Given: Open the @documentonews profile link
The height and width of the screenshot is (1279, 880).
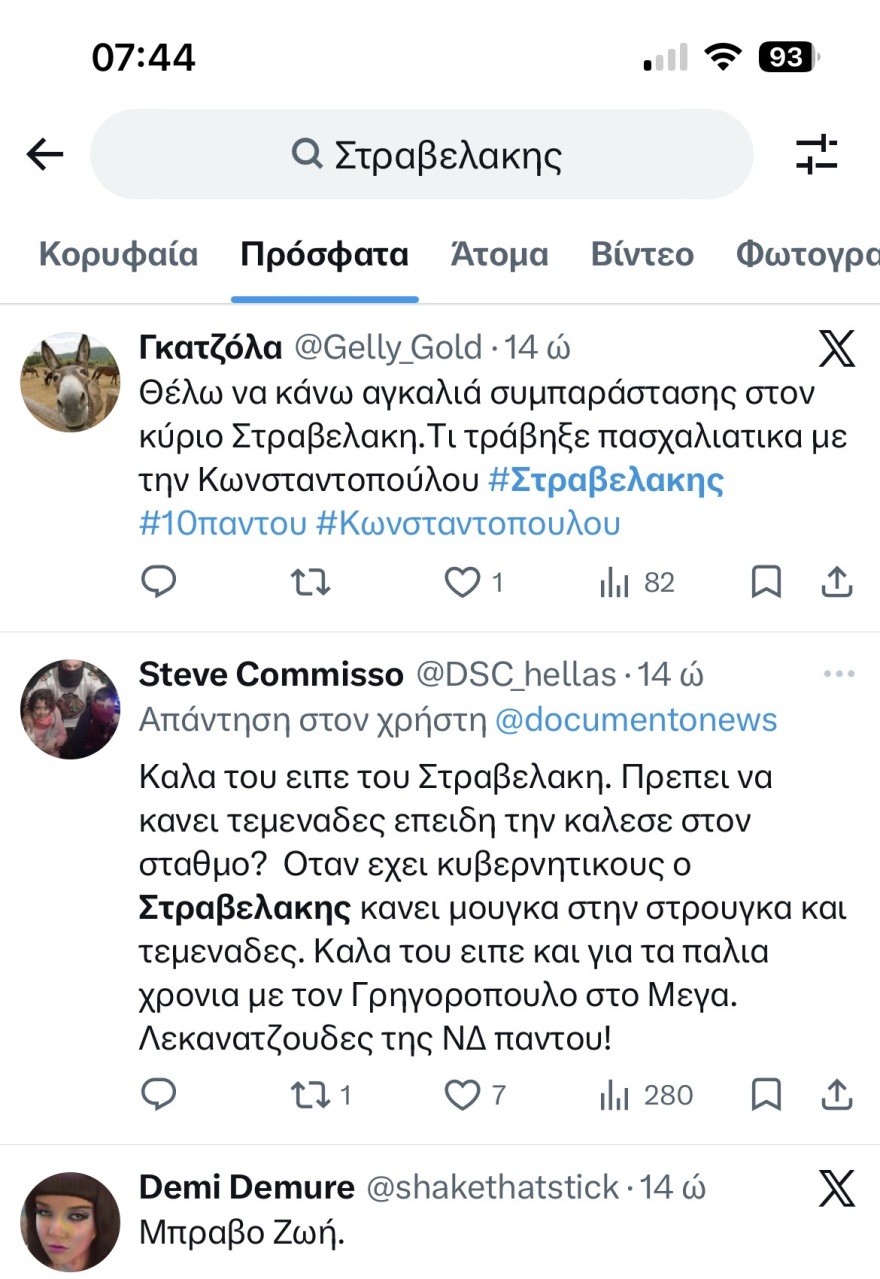Looking at the screenshot, I should tap(636, 719).
